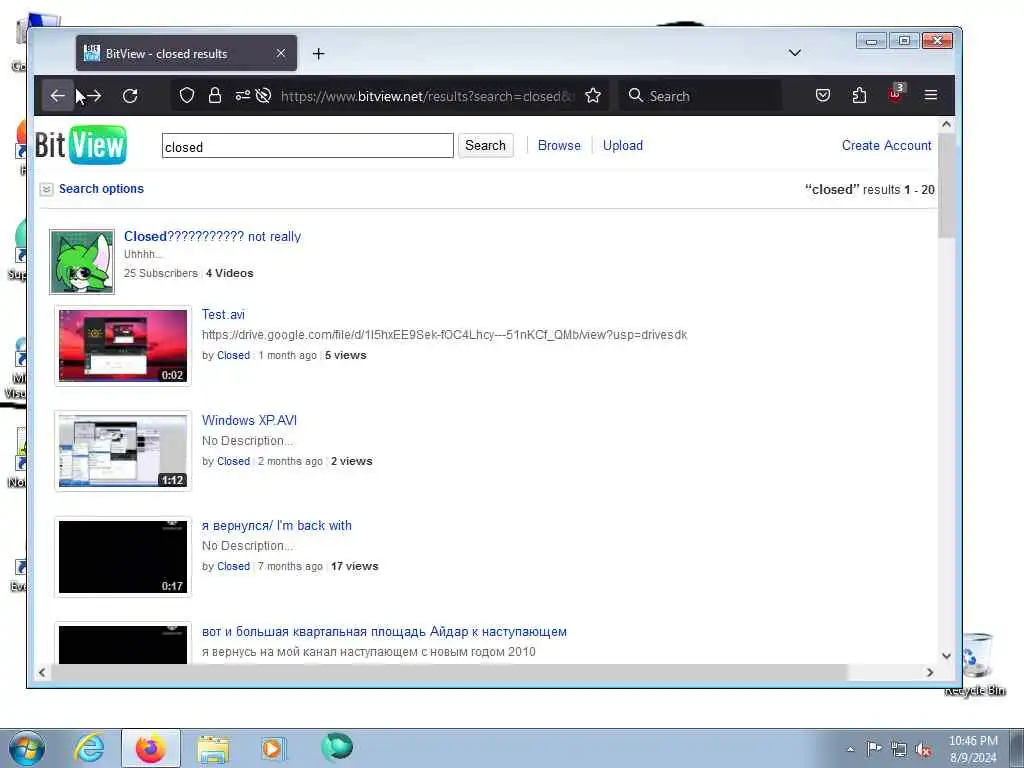Show hidden system tray icons arrow
Viewport: 1024px width, 768px height.
(850, 749)
